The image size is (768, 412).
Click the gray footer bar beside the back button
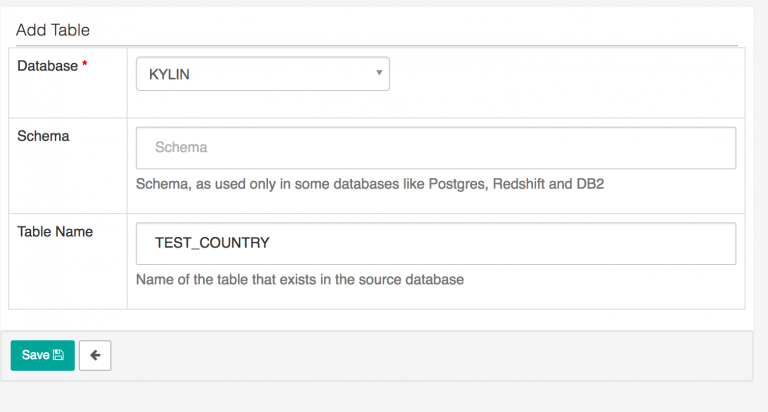400,355
